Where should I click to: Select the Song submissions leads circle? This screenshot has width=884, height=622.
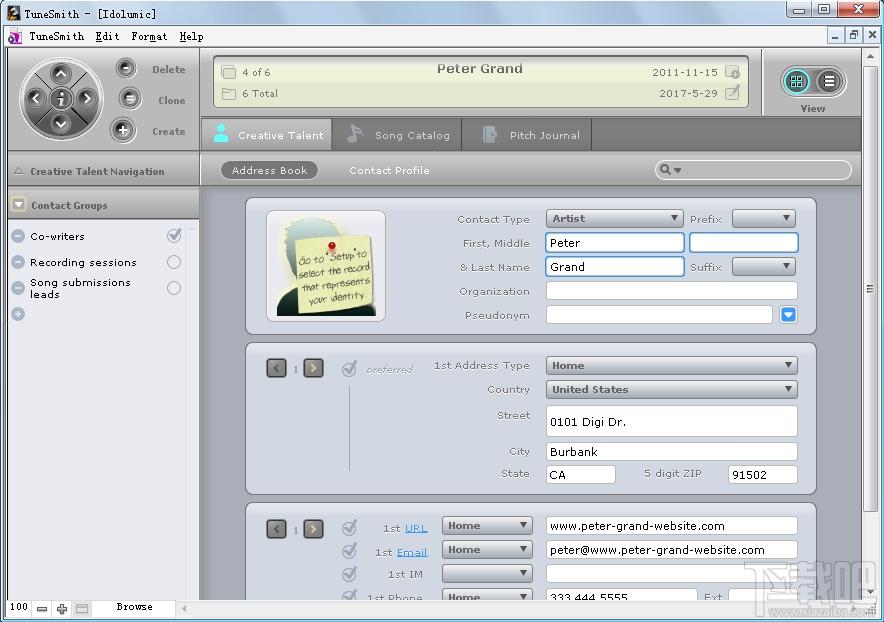click(x=174, y=288)
